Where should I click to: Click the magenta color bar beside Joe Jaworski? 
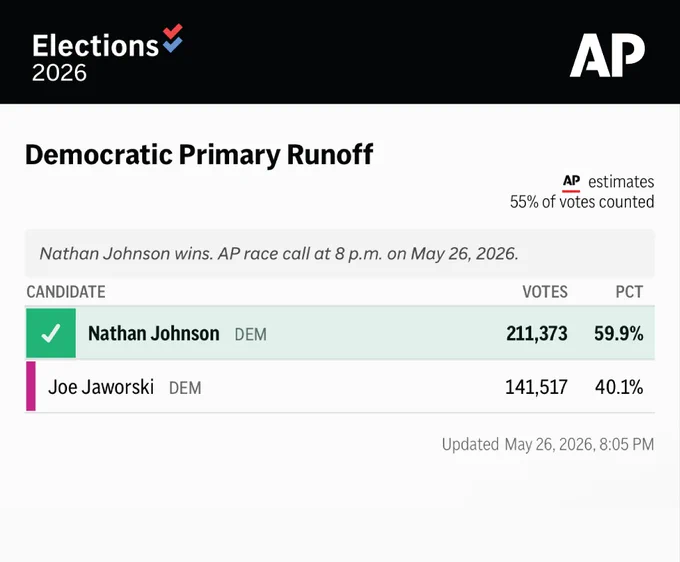(x=31, y=386)
